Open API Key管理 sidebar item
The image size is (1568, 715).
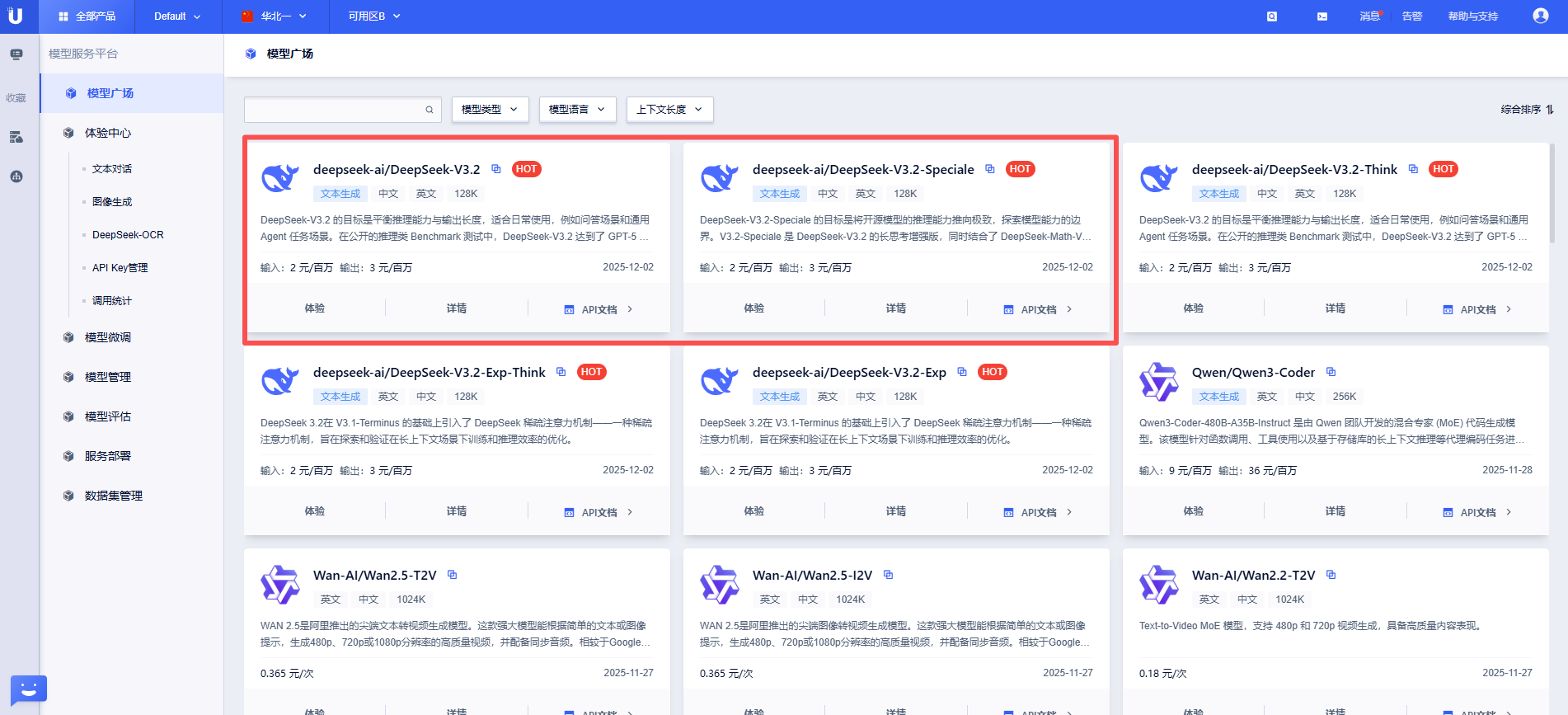coord(120,268)
